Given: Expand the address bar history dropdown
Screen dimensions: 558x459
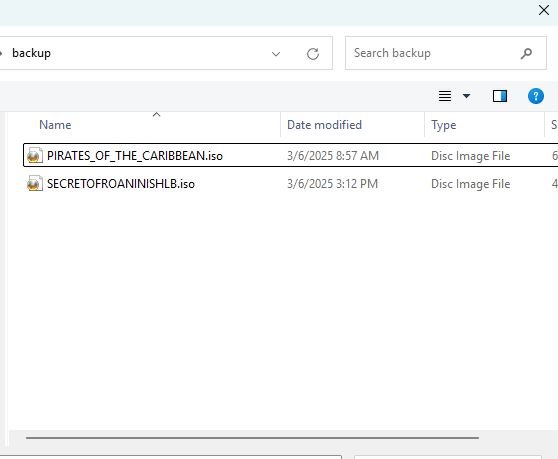Looking at the screenshot, I should tap(276, 54).
